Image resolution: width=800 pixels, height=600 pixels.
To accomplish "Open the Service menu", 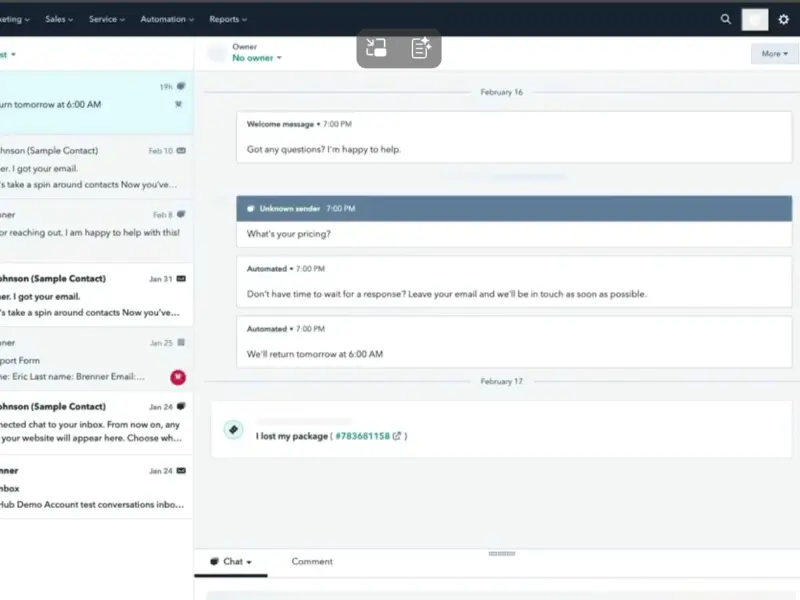I will (x=106, y=19).
